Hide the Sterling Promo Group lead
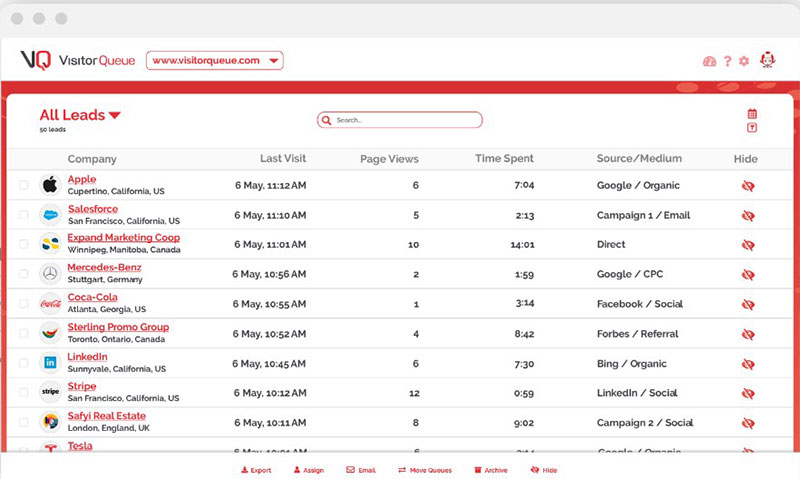This screenshot has width=800, height=479. [748, 335]
